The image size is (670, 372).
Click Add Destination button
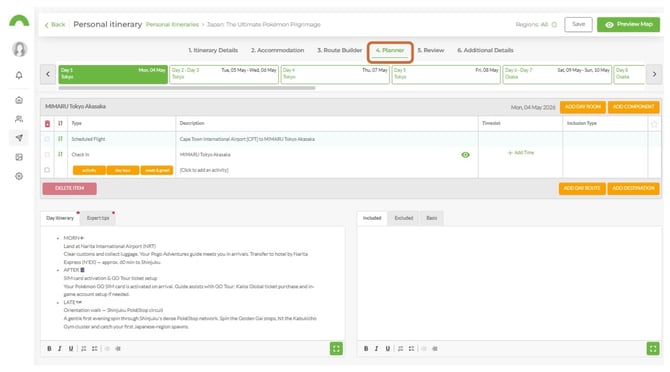pos(633,188)
